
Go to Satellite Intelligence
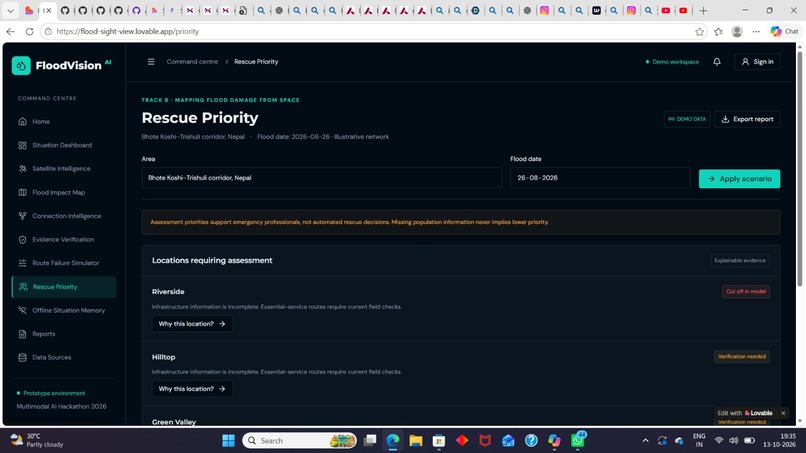pyautogui.click(x=64, y=169)
